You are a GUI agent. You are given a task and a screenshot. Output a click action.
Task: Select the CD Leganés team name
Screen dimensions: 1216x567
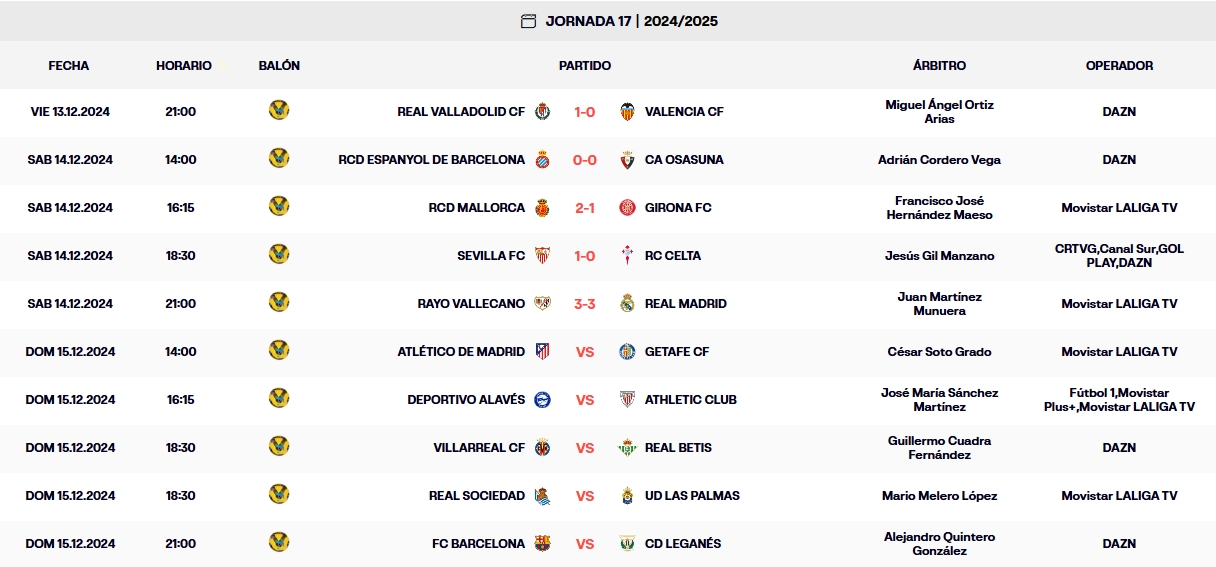click(683, 544)
